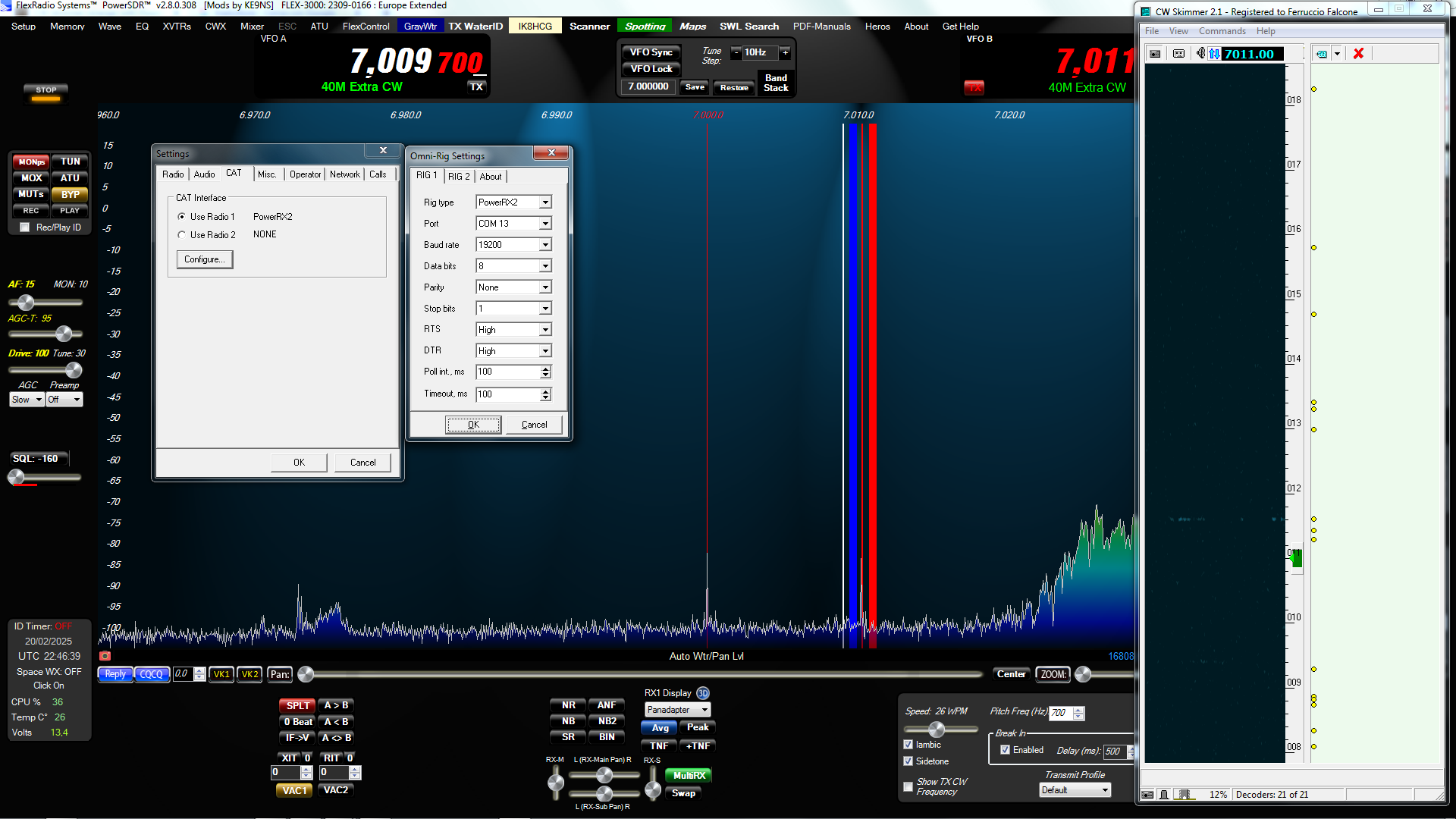Open the Baud rate dropdown

545,245
